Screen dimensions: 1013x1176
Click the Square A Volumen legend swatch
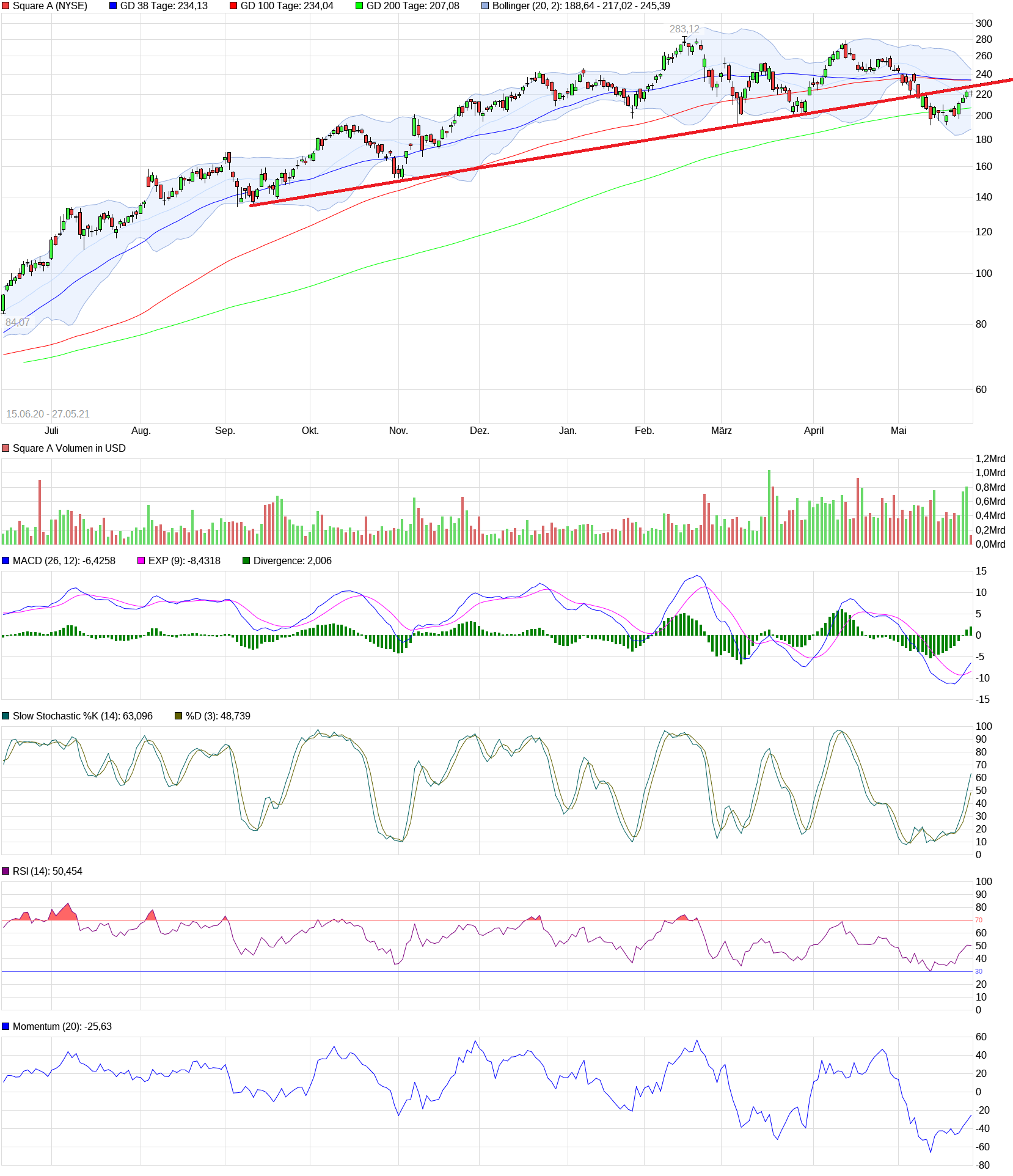(x=5, y=449)
